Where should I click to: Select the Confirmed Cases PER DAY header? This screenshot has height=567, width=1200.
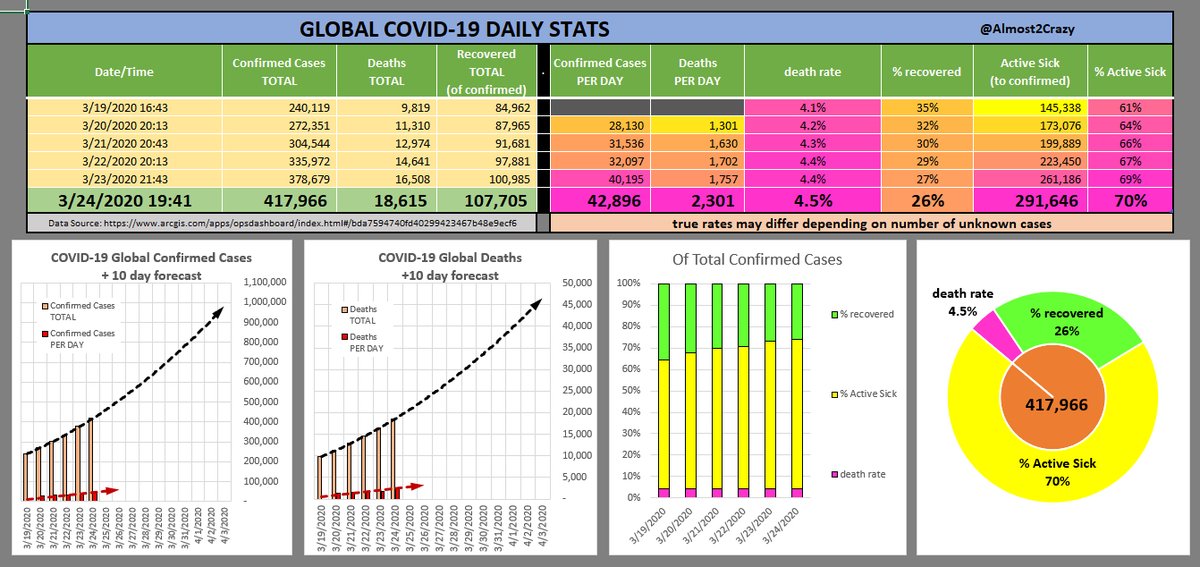pos(600,71)
